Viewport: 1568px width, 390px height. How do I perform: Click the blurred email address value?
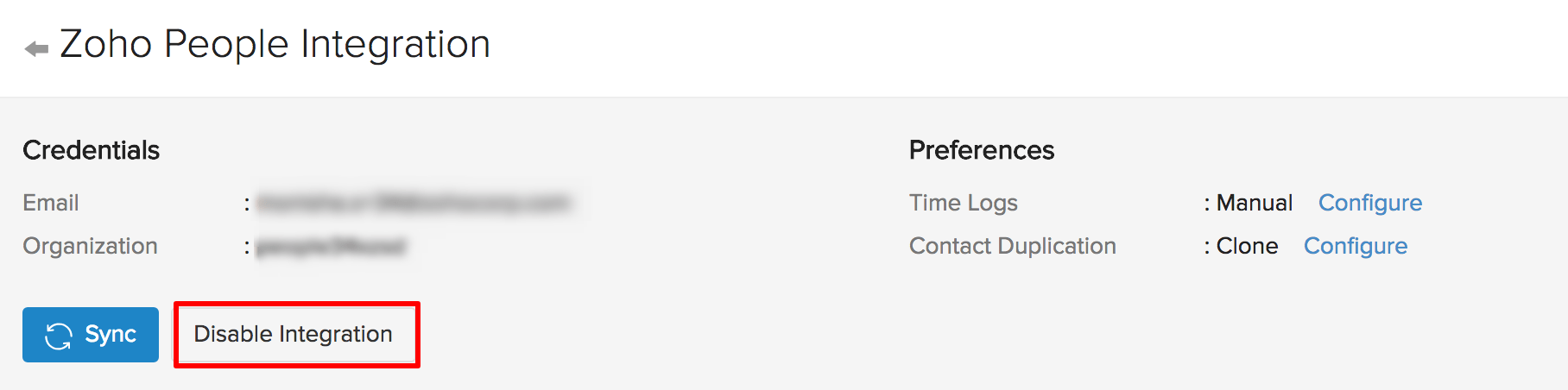(413, 203)
